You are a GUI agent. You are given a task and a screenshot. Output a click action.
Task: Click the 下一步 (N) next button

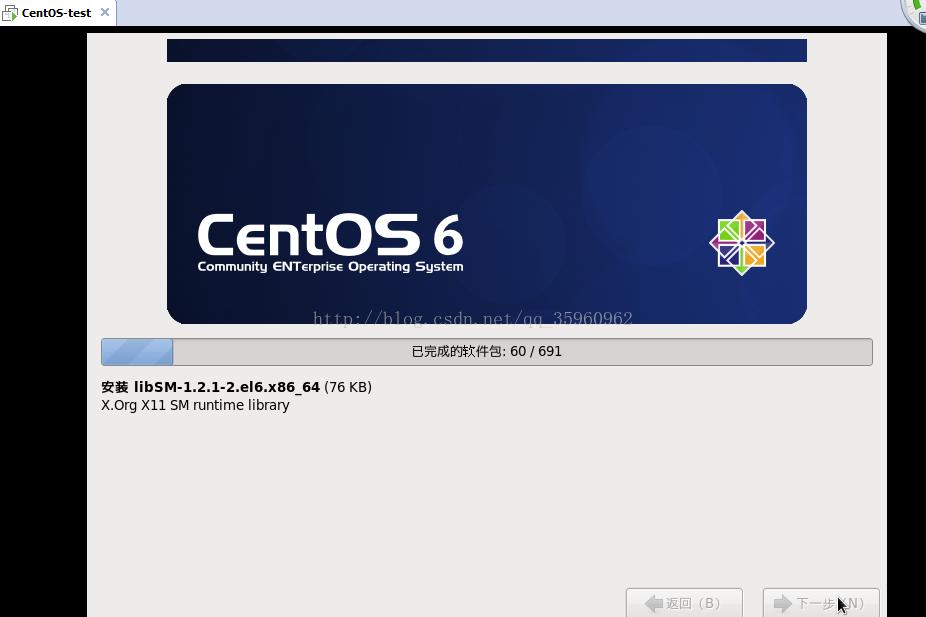tap(821, 603)
